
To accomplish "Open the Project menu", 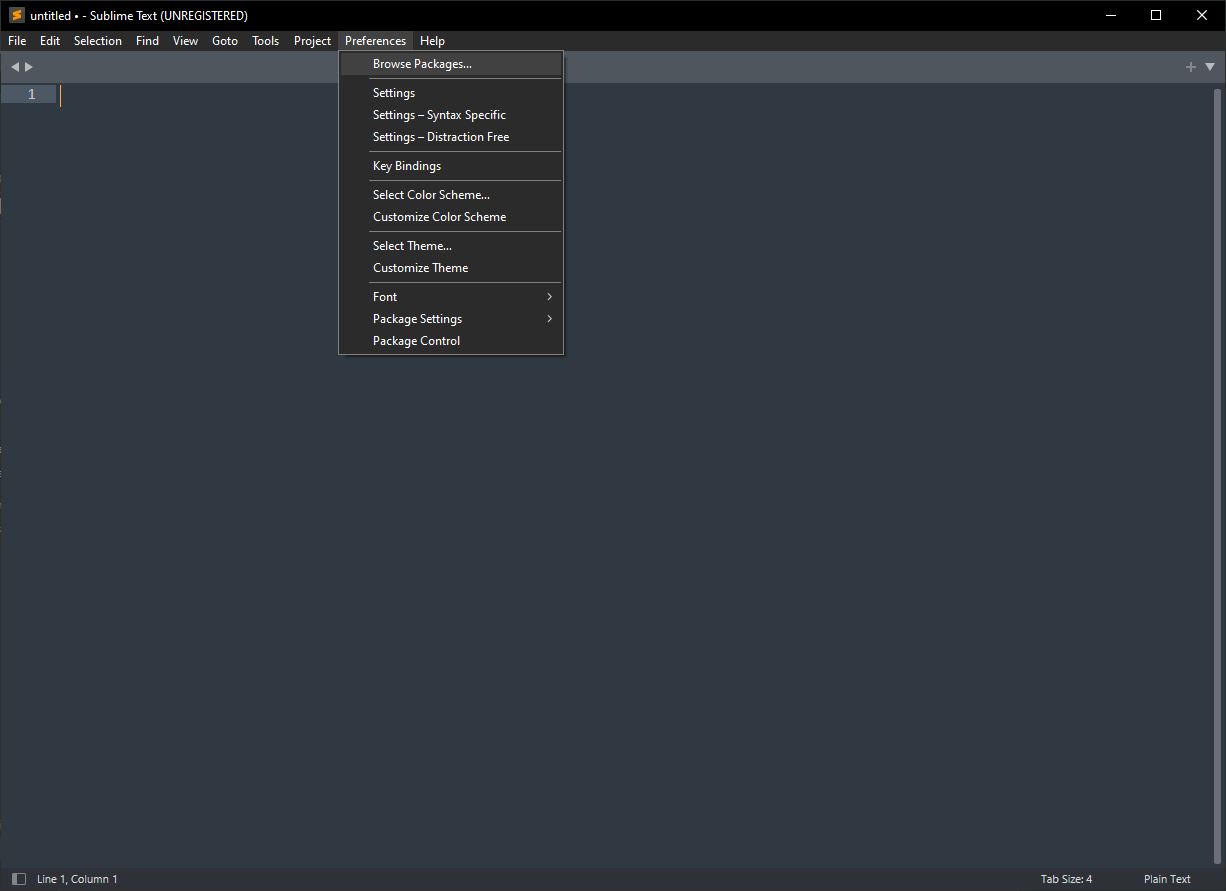I will coord(312,41).
